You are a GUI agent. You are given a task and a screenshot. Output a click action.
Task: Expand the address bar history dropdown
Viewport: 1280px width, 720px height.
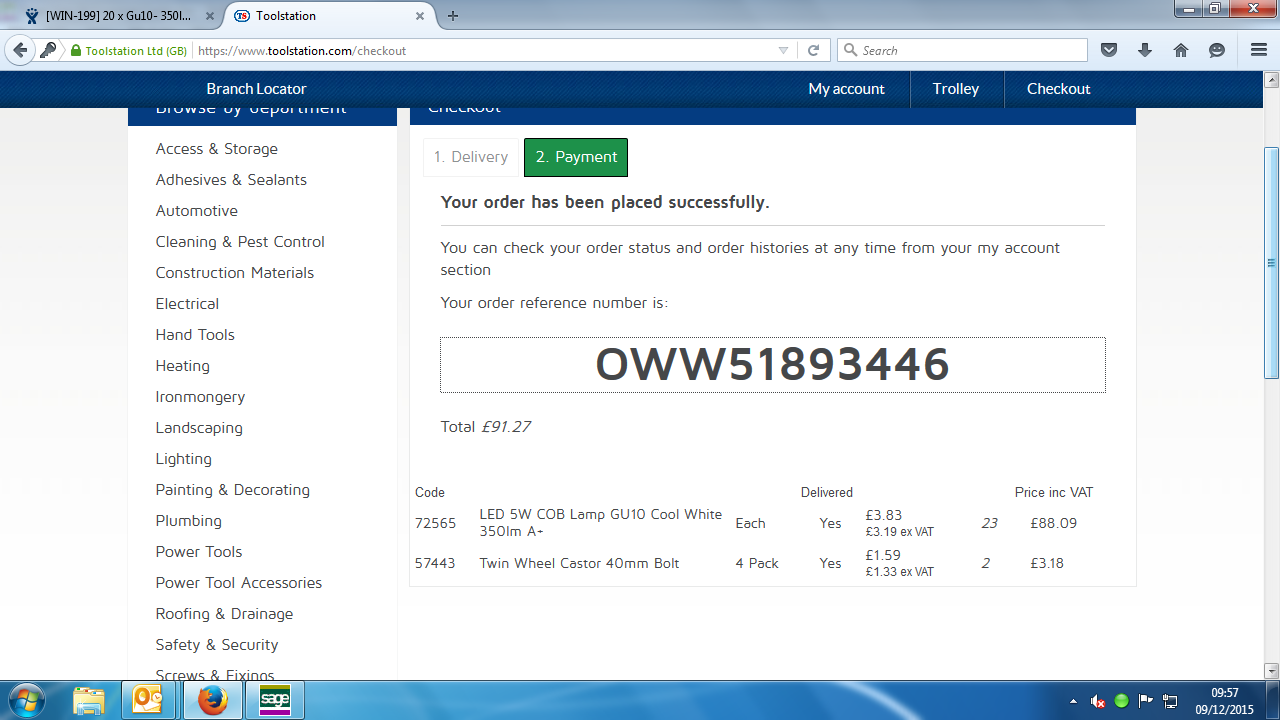pos(784,50)
